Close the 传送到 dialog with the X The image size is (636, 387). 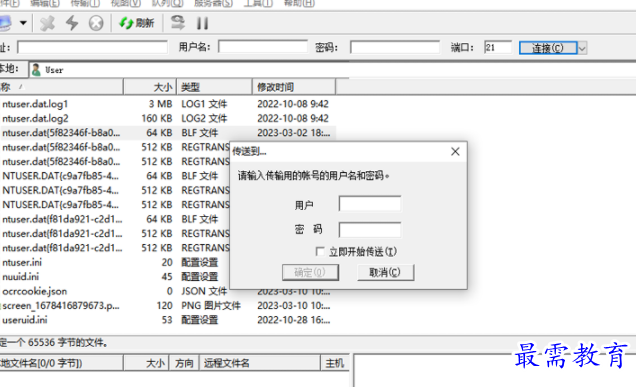[455, 152]
